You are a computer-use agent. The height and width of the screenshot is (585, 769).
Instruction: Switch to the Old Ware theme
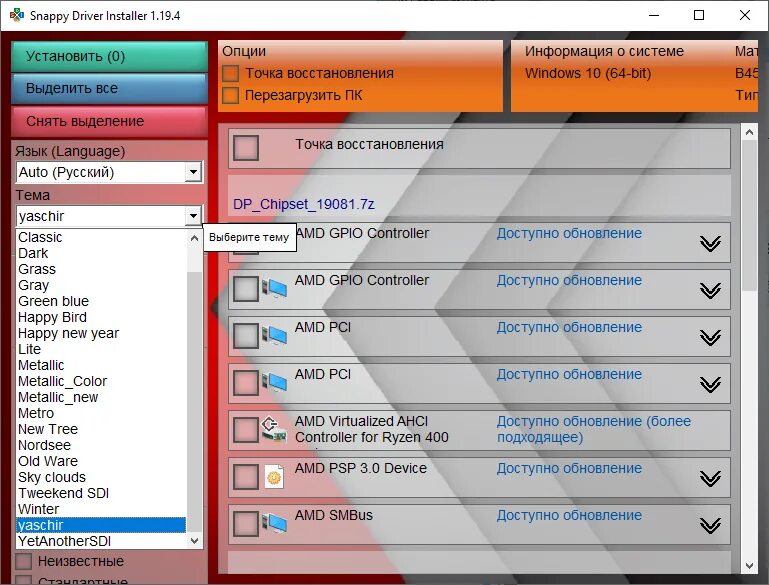point(101,461)
